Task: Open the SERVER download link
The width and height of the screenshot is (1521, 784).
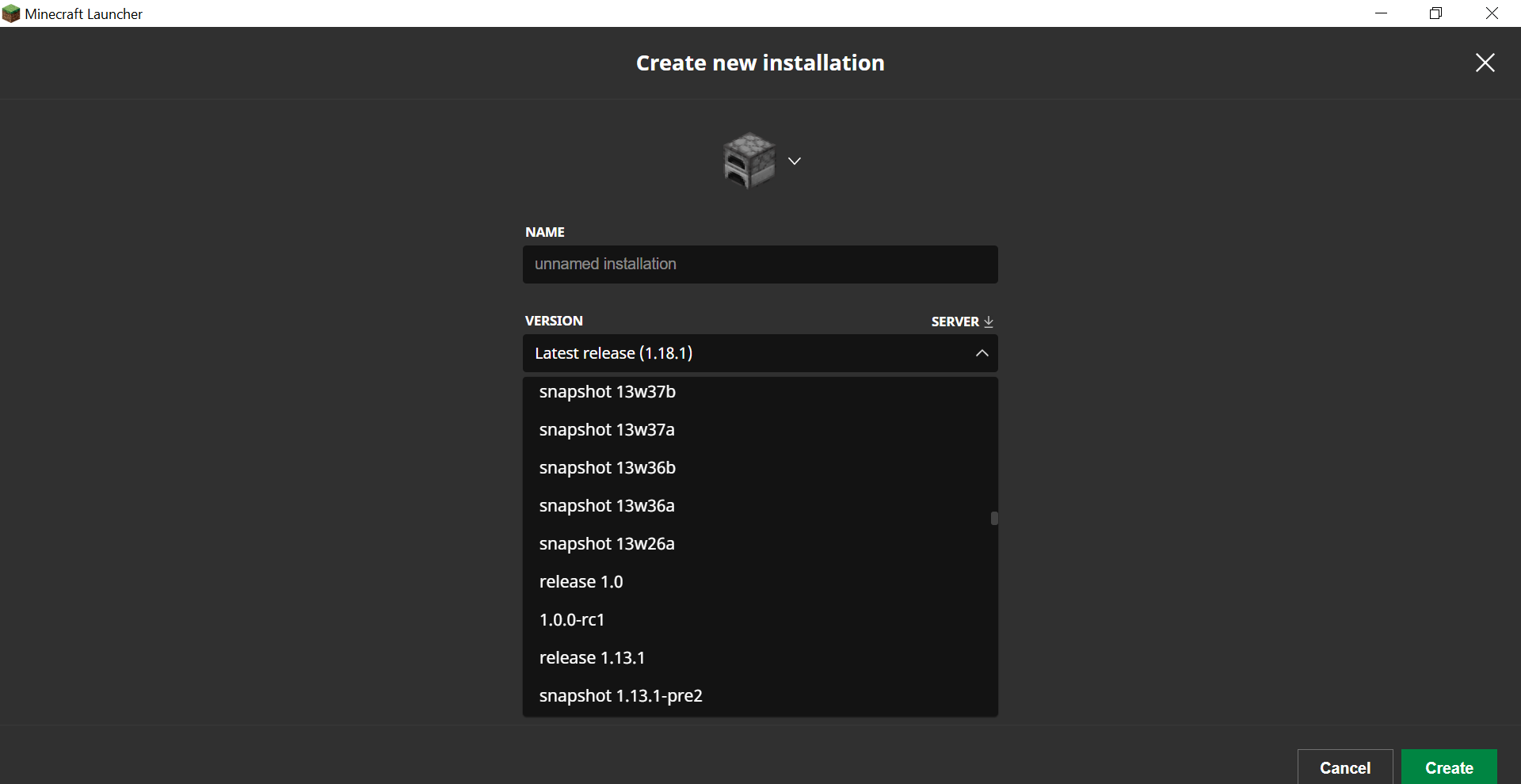Action: (955, 322)
